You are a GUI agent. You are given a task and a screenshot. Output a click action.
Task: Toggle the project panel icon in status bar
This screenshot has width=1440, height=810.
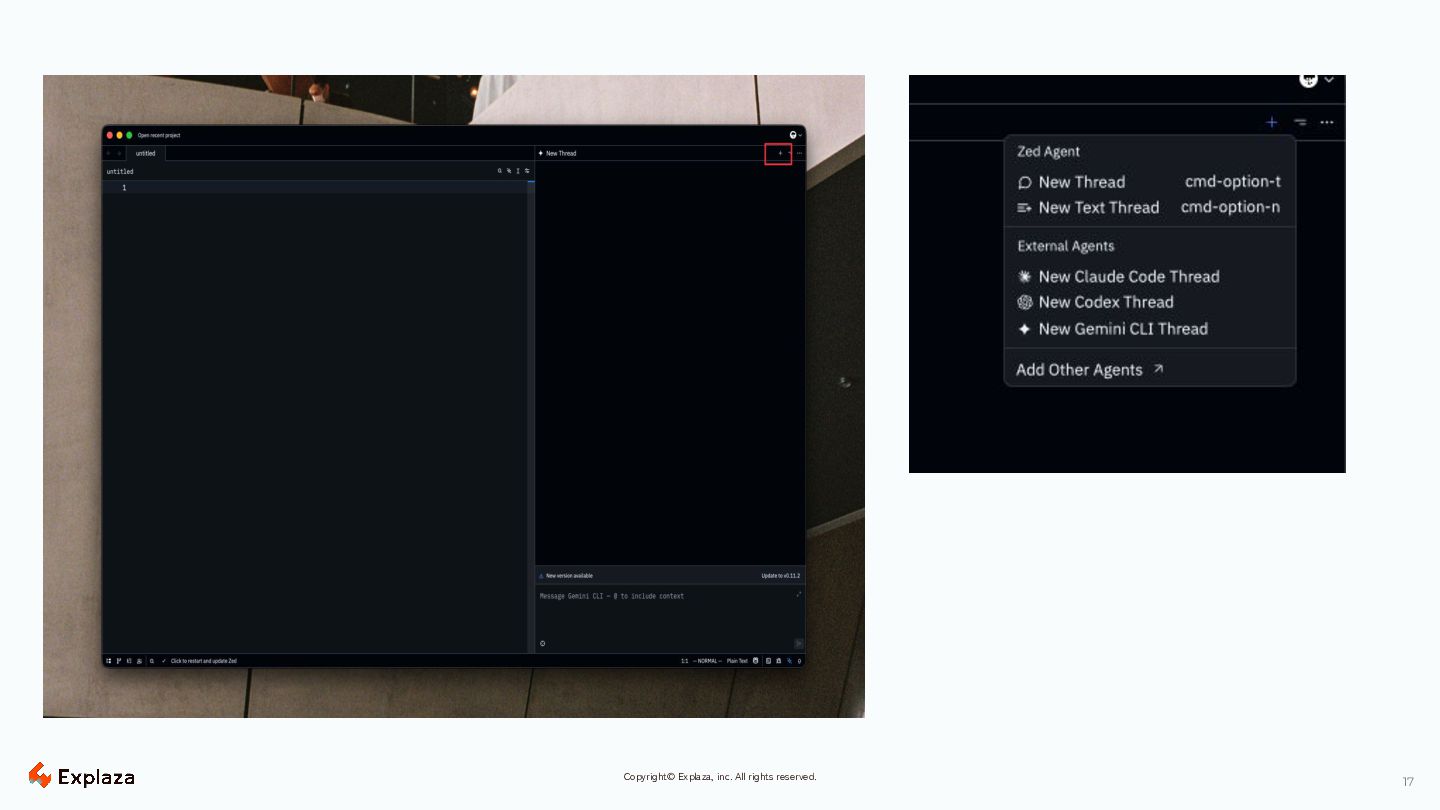[x=109, y=661]
